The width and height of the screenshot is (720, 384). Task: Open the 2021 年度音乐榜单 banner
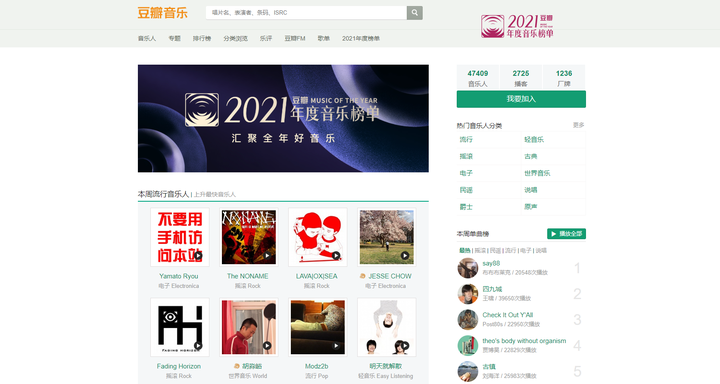[283, 119]
